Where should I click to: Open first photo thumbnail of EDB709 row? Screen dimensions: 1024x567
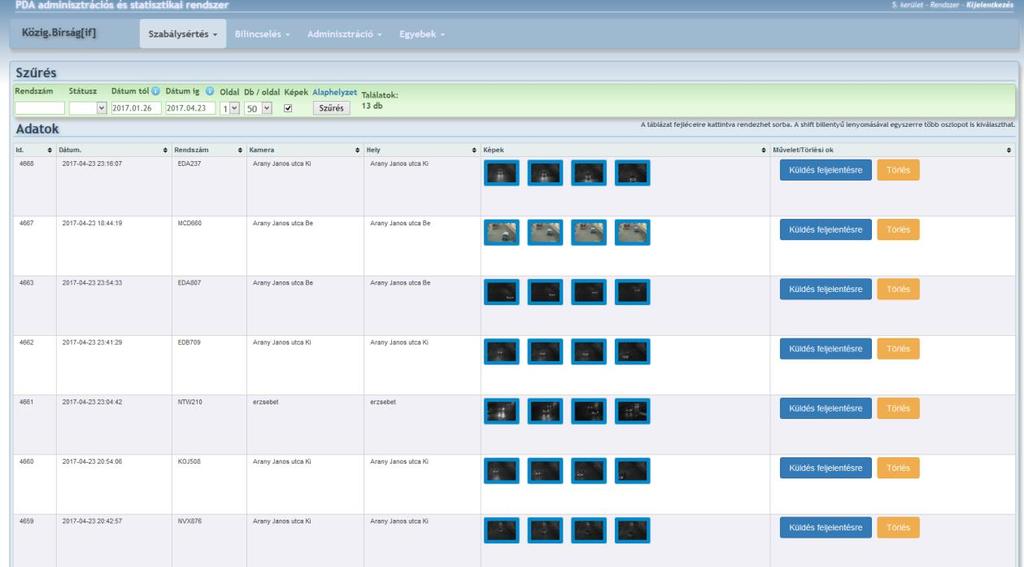pyautogui.click(x=502, y=351)
